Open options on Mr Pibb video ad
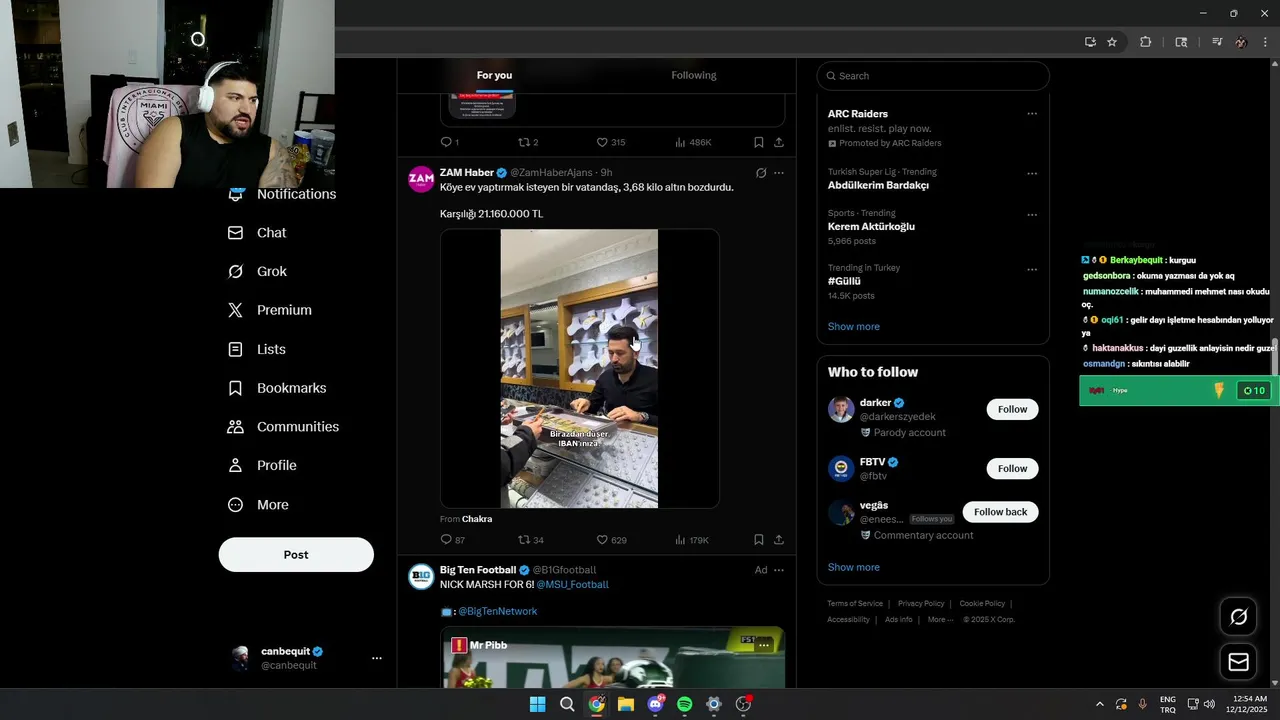This screenshot has width=1280, height=720. [764, 646]
